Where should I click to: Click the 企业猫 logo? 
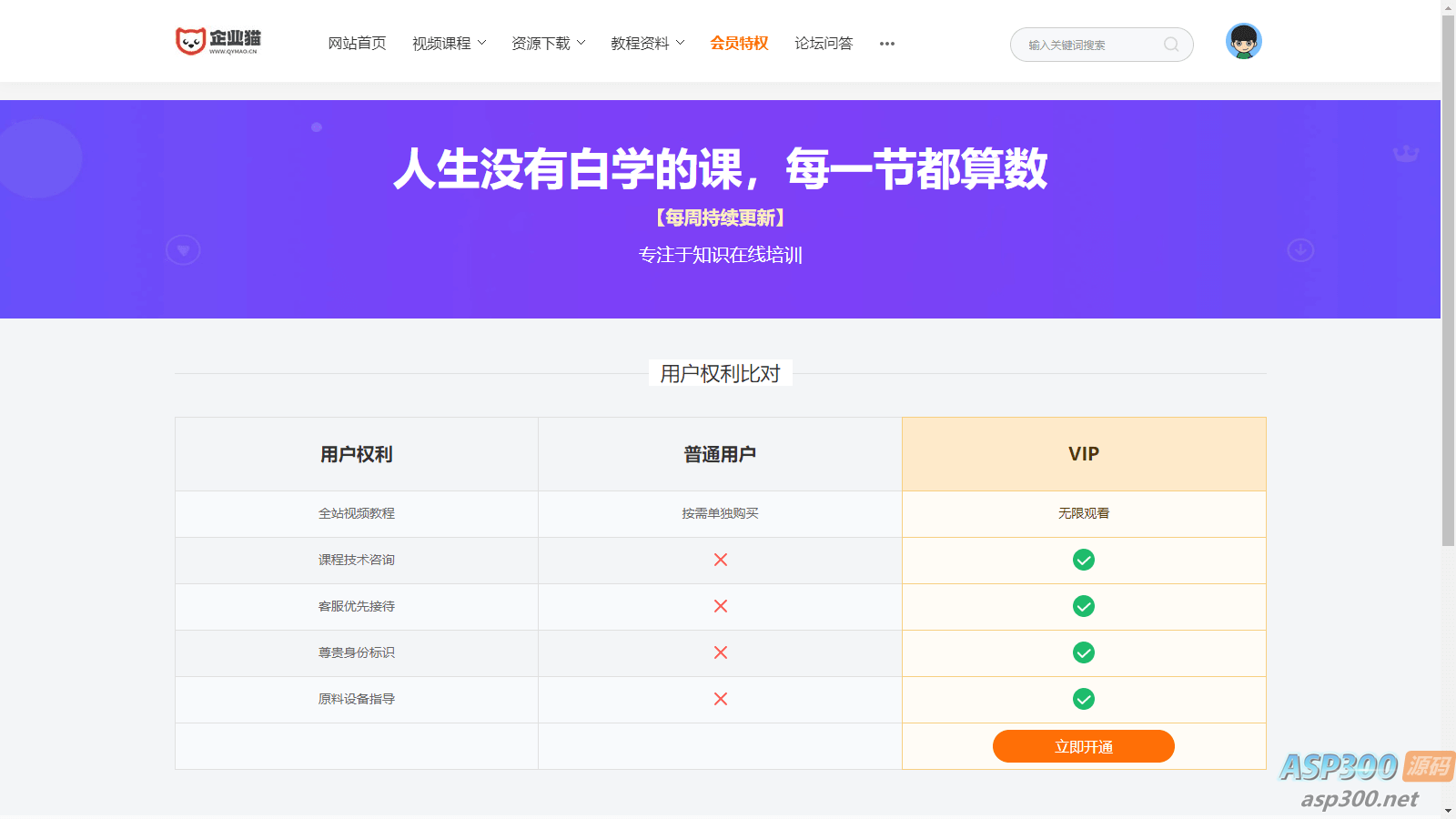point(218,41)
